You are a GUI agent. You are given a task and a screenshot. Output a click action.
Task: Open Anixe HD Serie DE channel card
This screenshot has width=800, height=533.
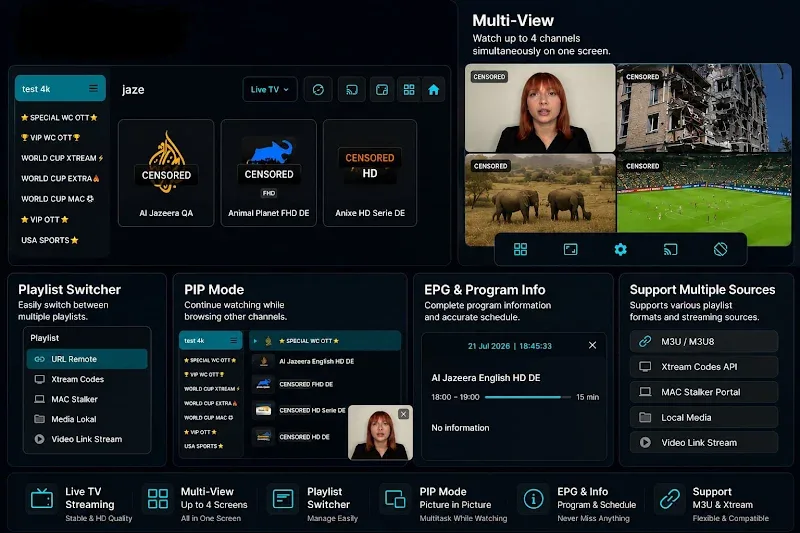click(370, 173)
